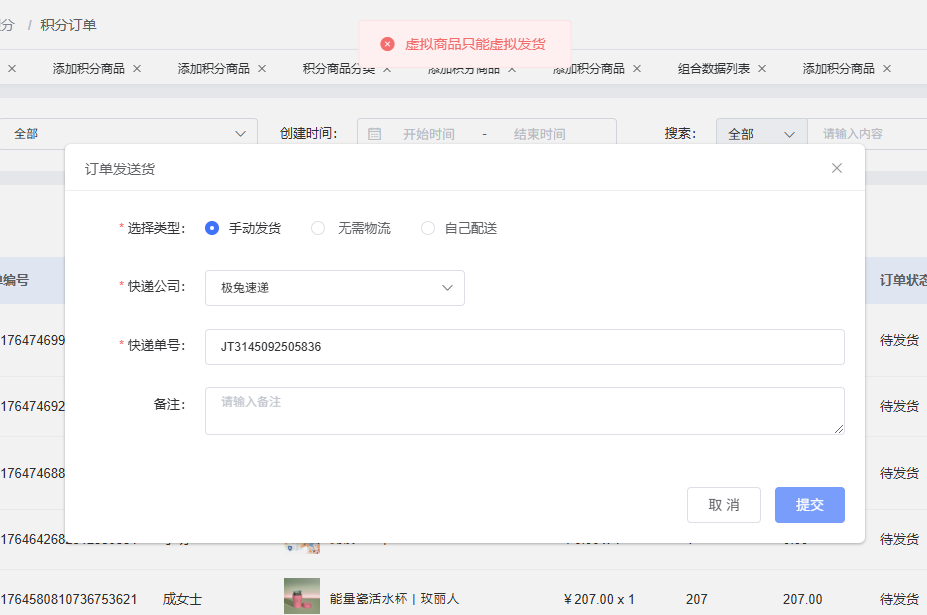Viewport: 927px width, 615px height.
Task: Select the 手动发货 radio option
Action: click(212, 228)
